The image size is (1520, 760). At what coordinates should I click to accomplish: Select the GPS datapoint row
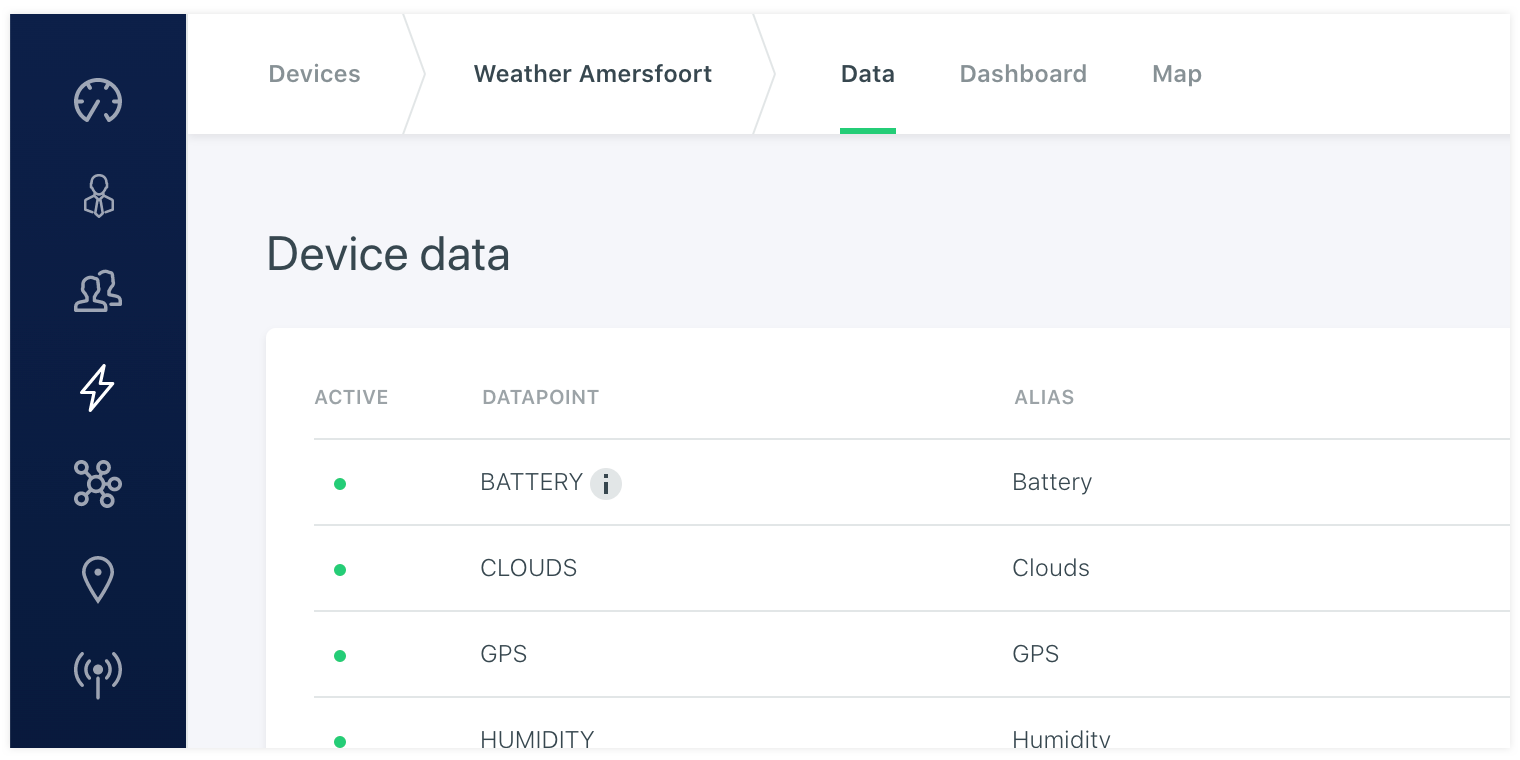coord(504,654)
